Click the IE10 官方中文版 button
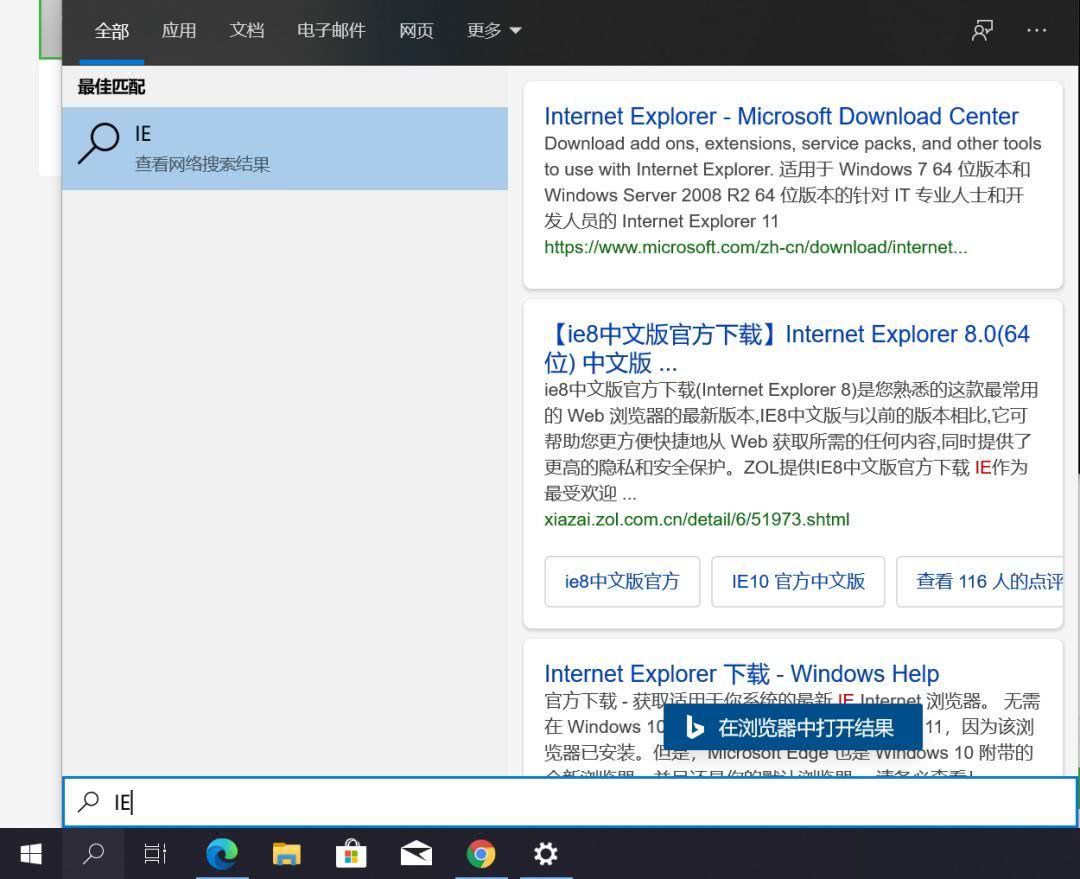This screenshot has height=879, width=1080. point(798,581)
